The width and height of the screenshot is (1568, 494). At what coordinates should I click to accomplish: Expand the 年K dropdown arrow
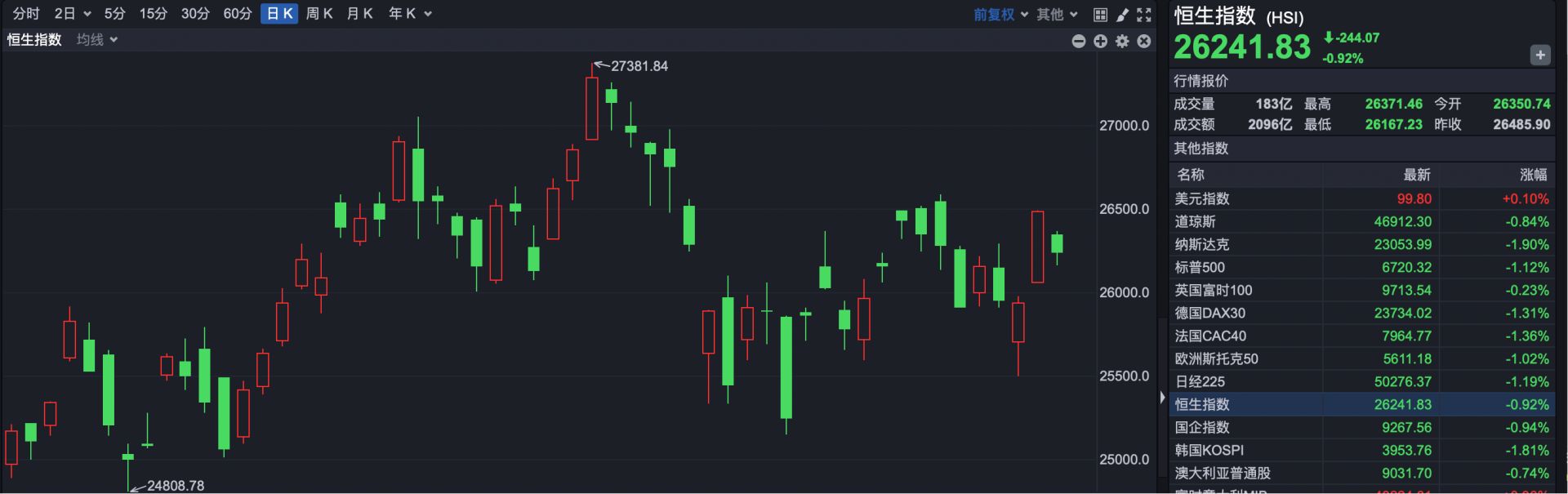(428, 14)
